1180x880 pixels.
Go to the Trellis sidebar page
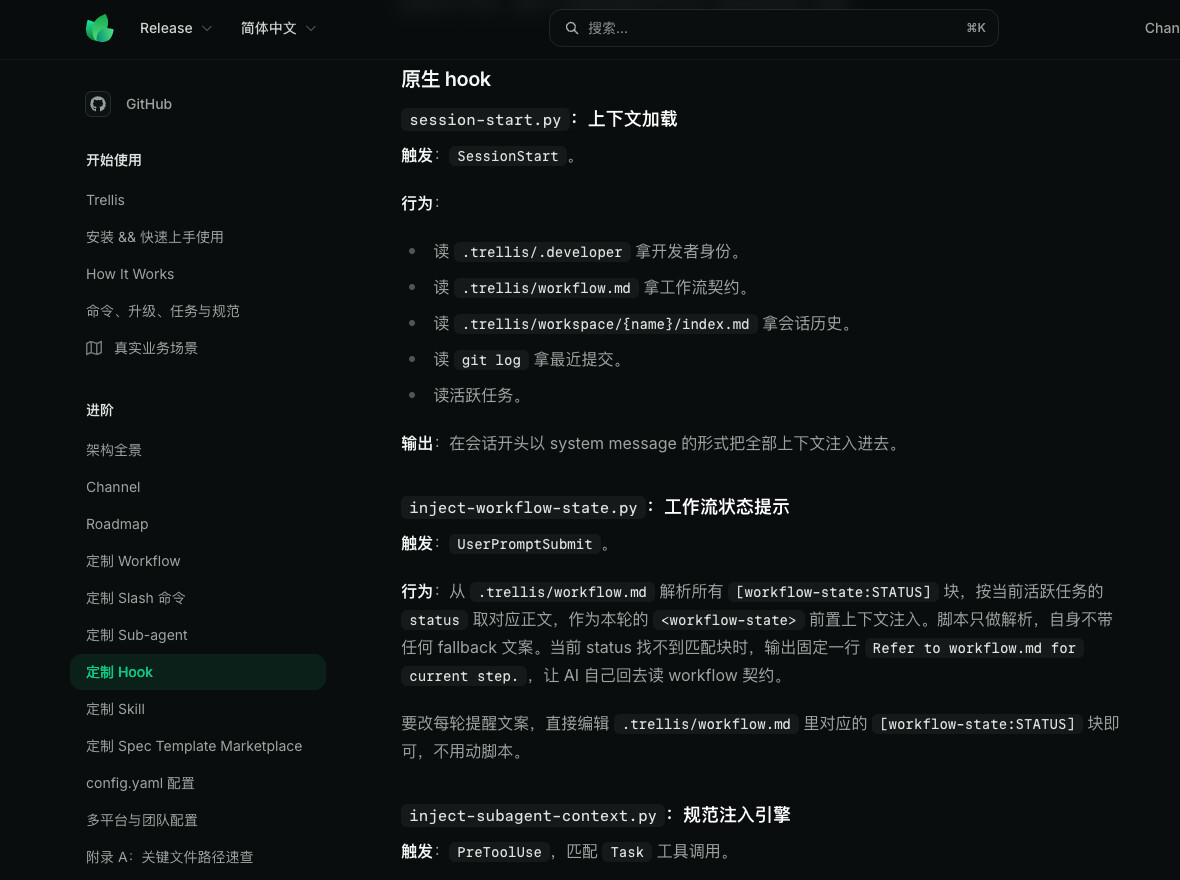[x=105, y=200]
